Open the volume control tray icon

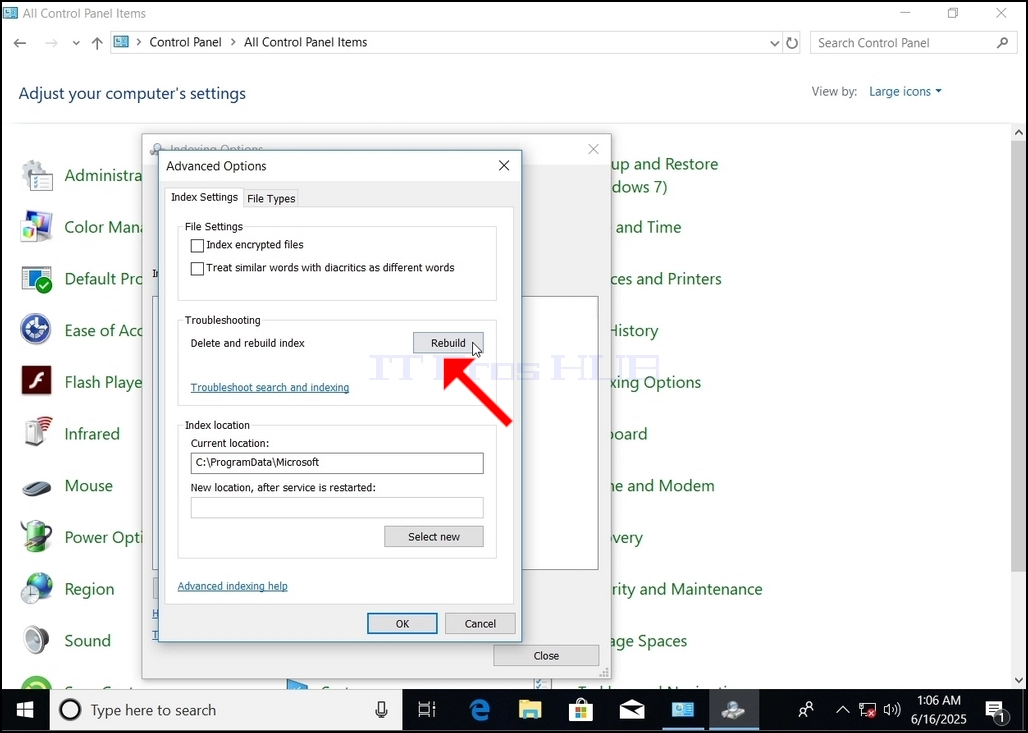pyautogui.click(x=892, y=710)
